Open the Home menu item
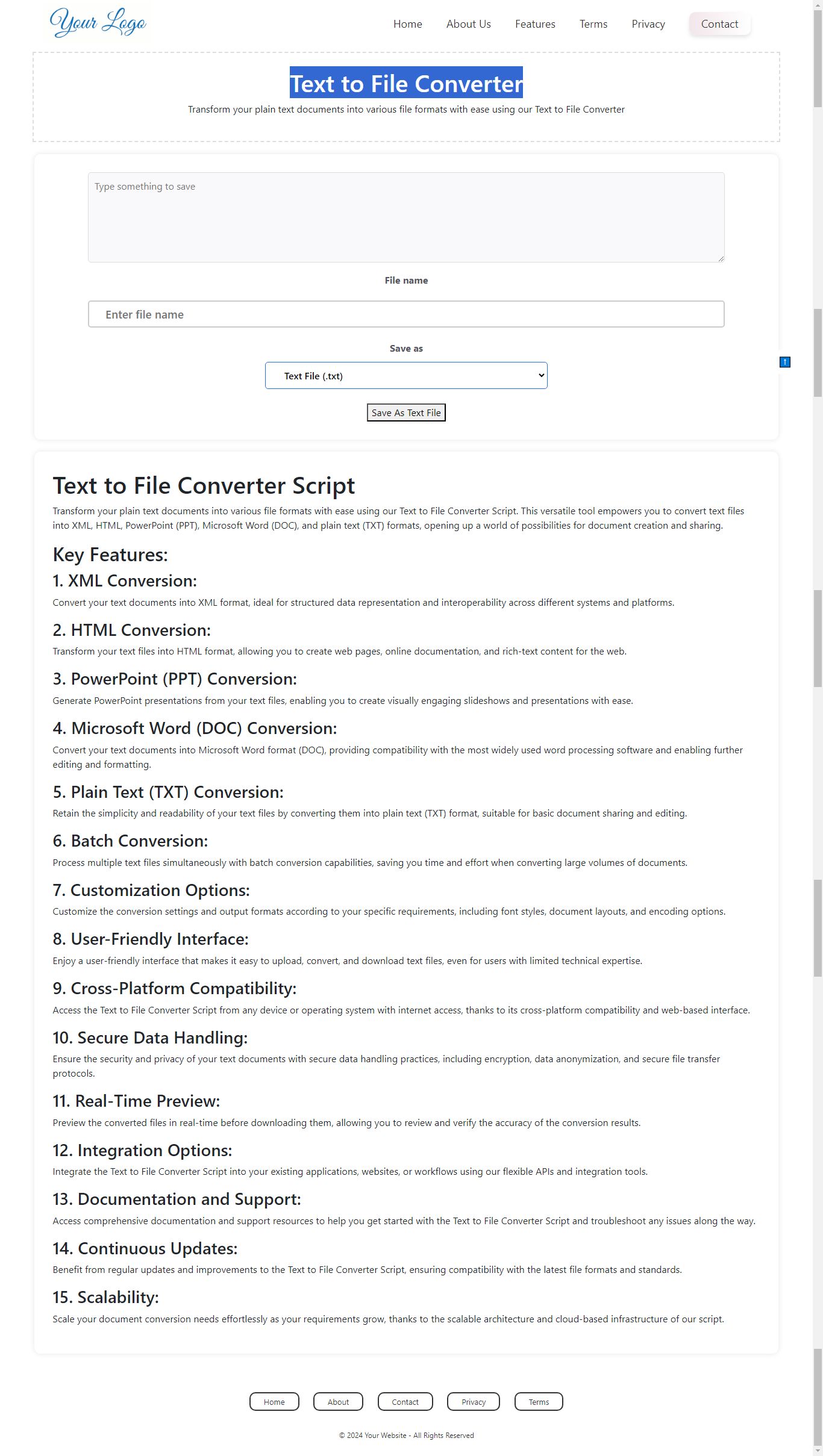This screenshot has height=1456, width=823. tap(407, 24)
